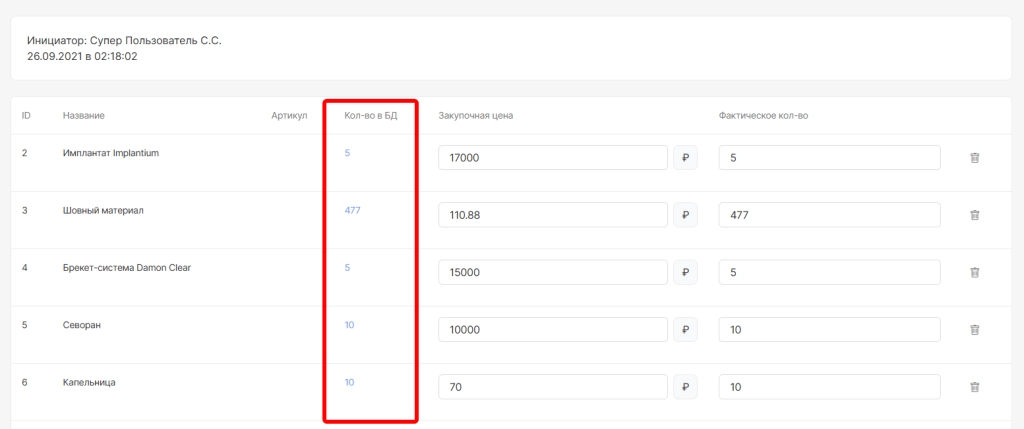
Task: Click the Закупочная цена column header
Action: click(475, 116)
